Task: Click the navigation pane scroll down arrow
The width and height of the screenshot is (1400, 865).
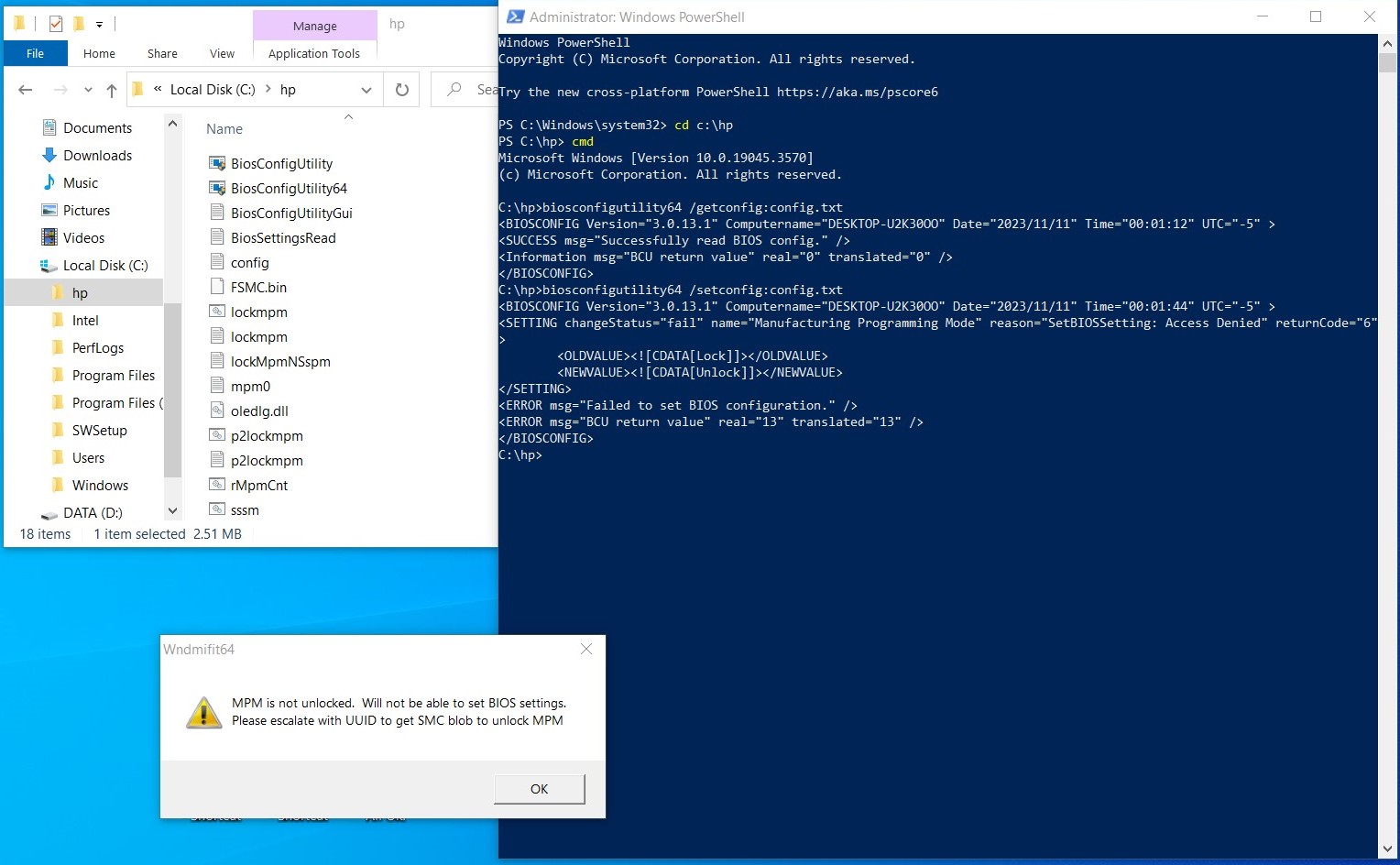Action: 172,510
